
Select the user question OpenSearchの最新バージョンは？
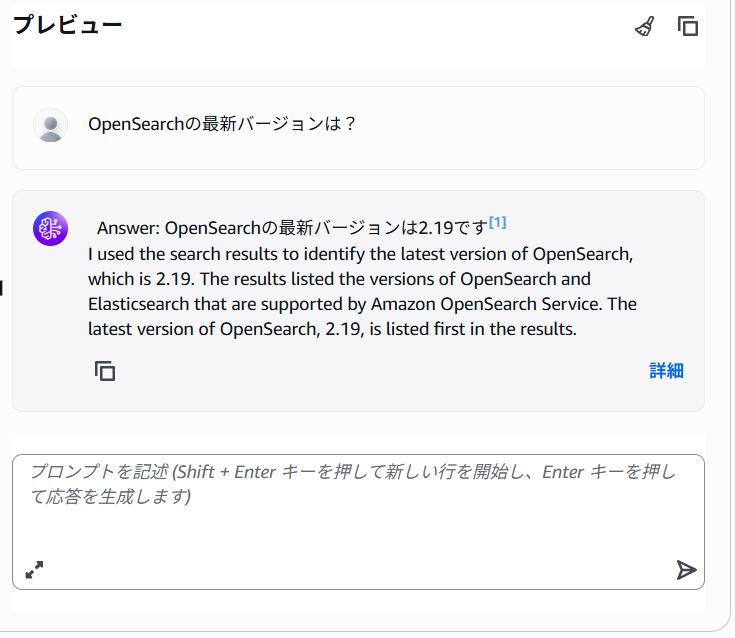pyautogui.click(x=222, y=124)
